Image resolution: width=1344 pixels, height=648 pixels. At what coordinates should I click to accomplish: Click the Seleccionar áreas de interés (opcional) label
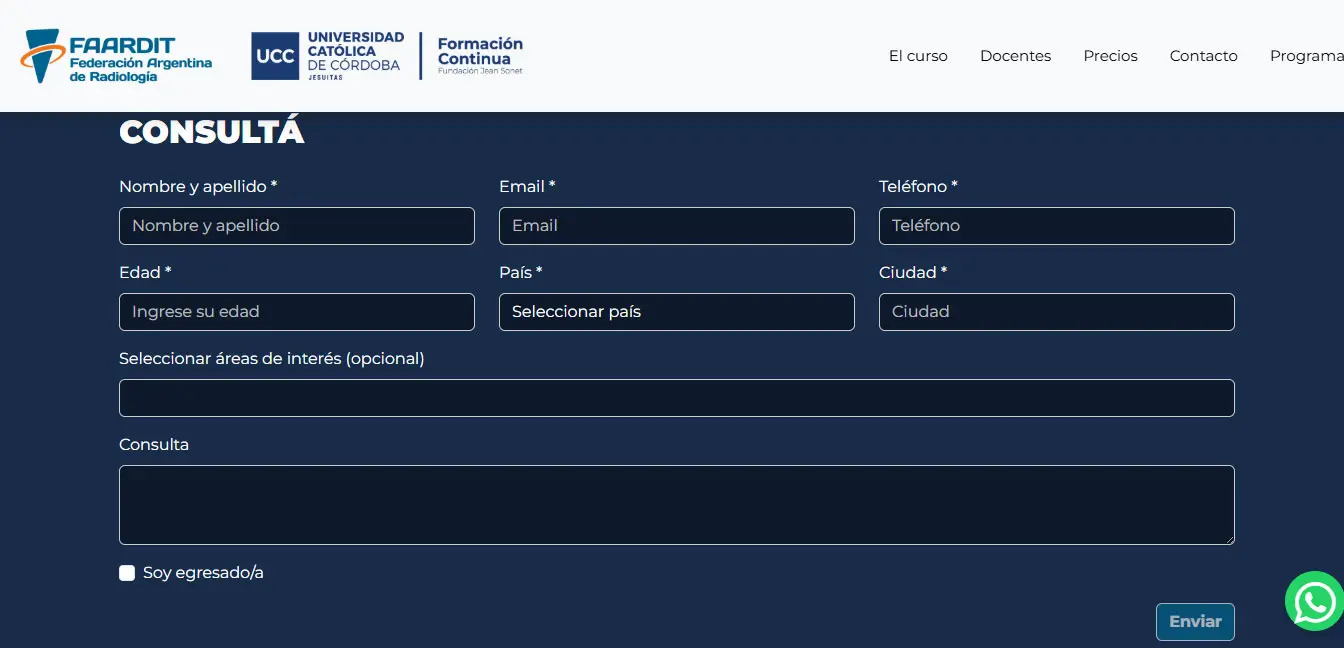tap(272, 359)
